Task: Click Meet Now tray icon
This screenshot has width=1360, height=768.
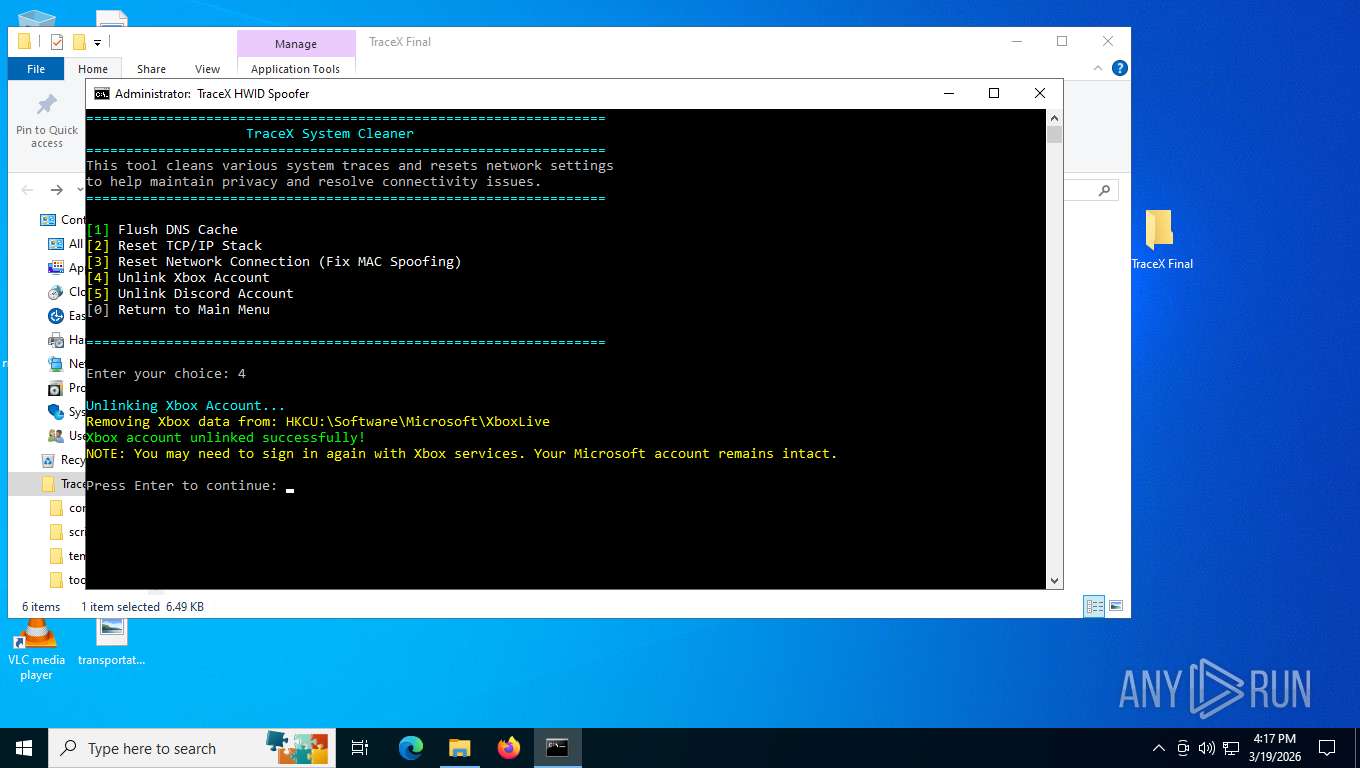Action: pyautogui.click(x=1183, y=748)
